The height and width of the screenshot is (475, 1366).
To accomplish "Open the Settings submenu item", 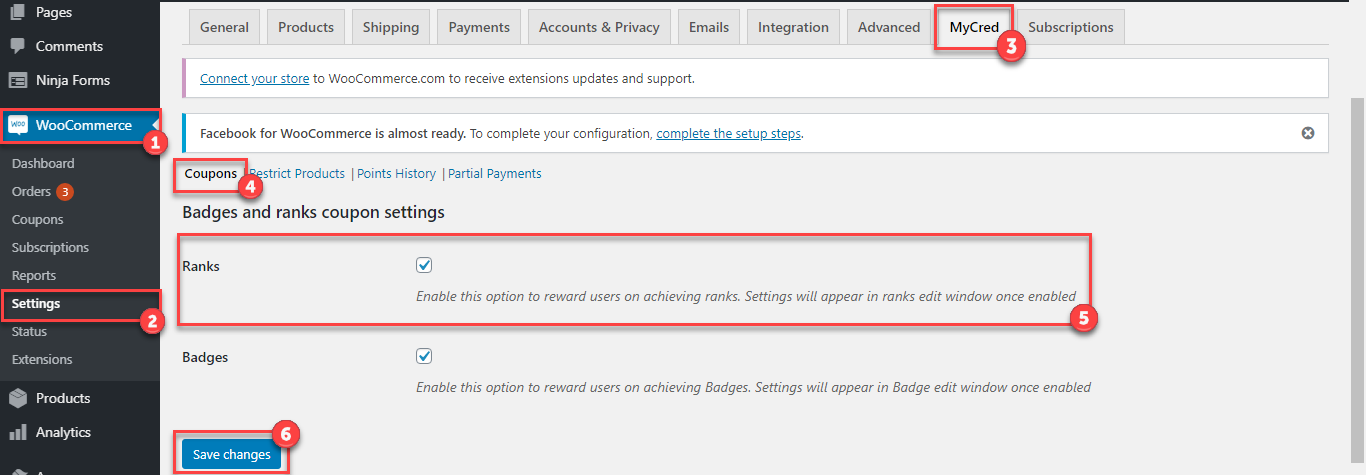I will click(36, 303).
